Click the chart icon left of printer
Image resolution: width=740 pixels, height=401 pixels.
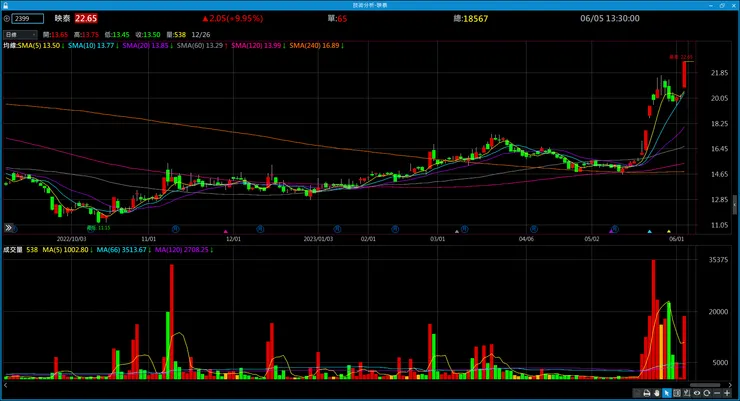click(637, 393)
